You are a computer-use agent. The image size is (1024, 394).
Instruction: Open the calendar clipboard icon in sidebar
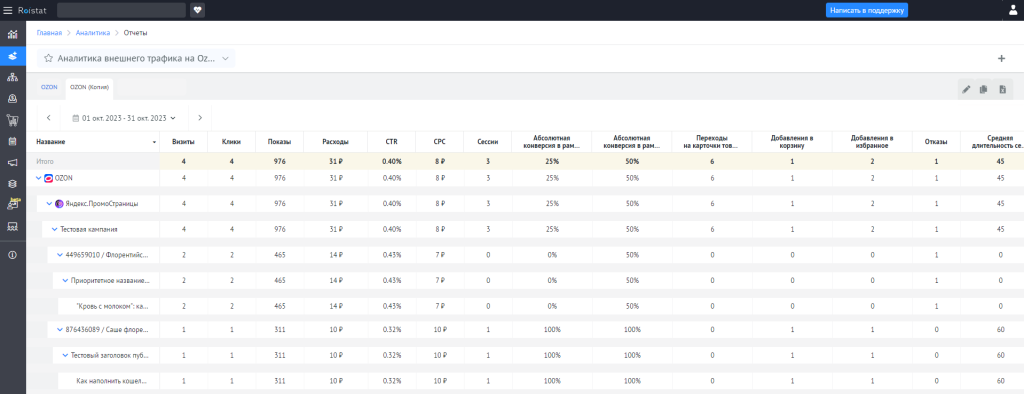pos(12,141)
